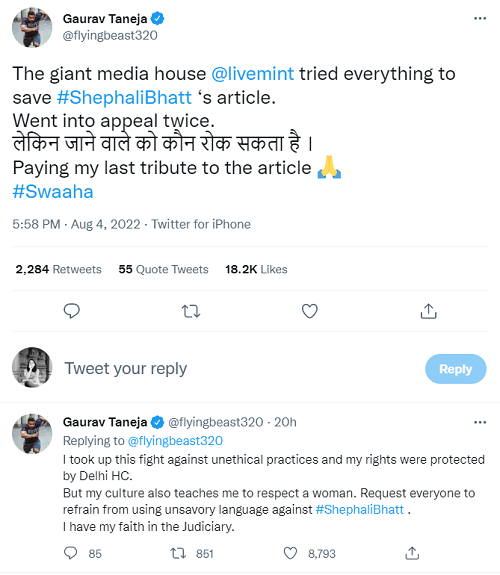
Task: Open the #Swaaha hashtag
Action: pyautogui.click(x=53, y=191)
